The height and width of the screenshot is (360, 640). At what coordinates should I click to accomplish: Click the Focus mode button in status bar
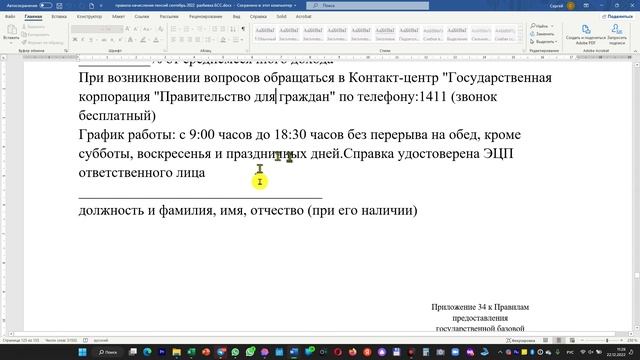(521, 340)
